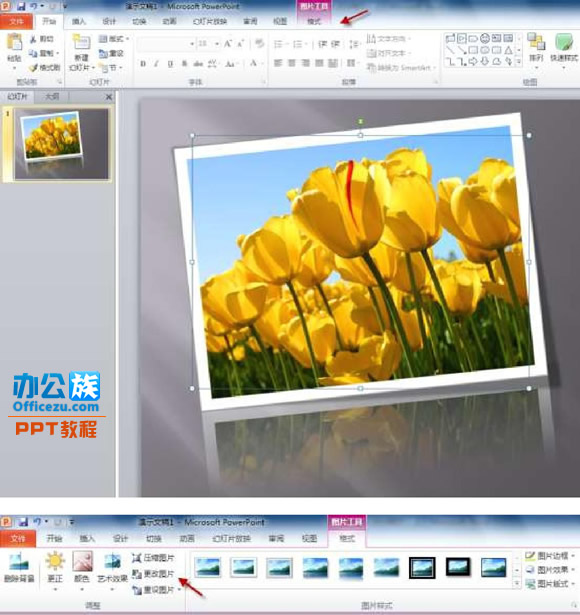
Task: Click Increase Font Size icon
Action: pos(228,44)
